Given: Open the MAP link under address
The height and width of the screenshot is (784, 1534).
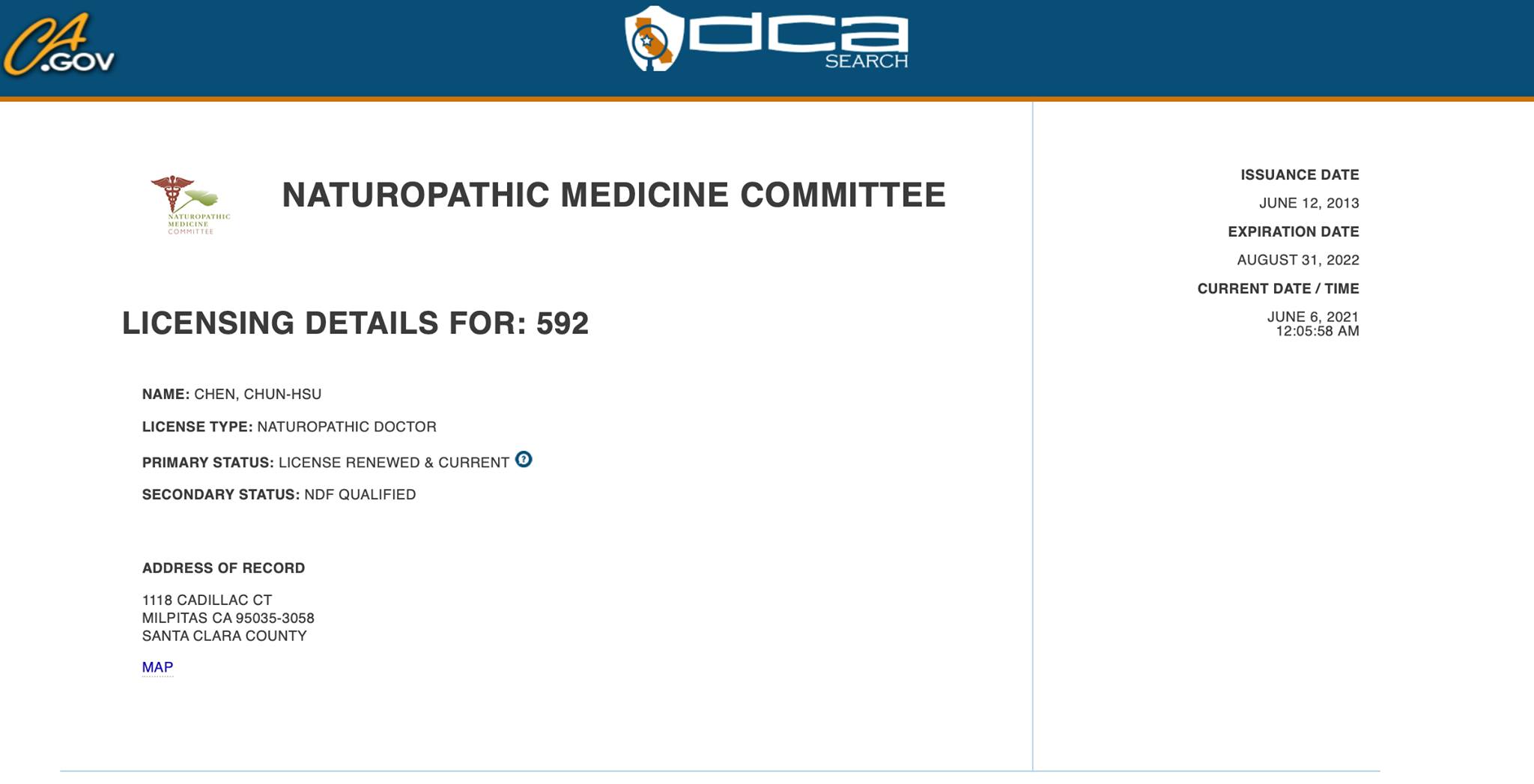Looking at the screenshot, I should click(x=157, y=667).
